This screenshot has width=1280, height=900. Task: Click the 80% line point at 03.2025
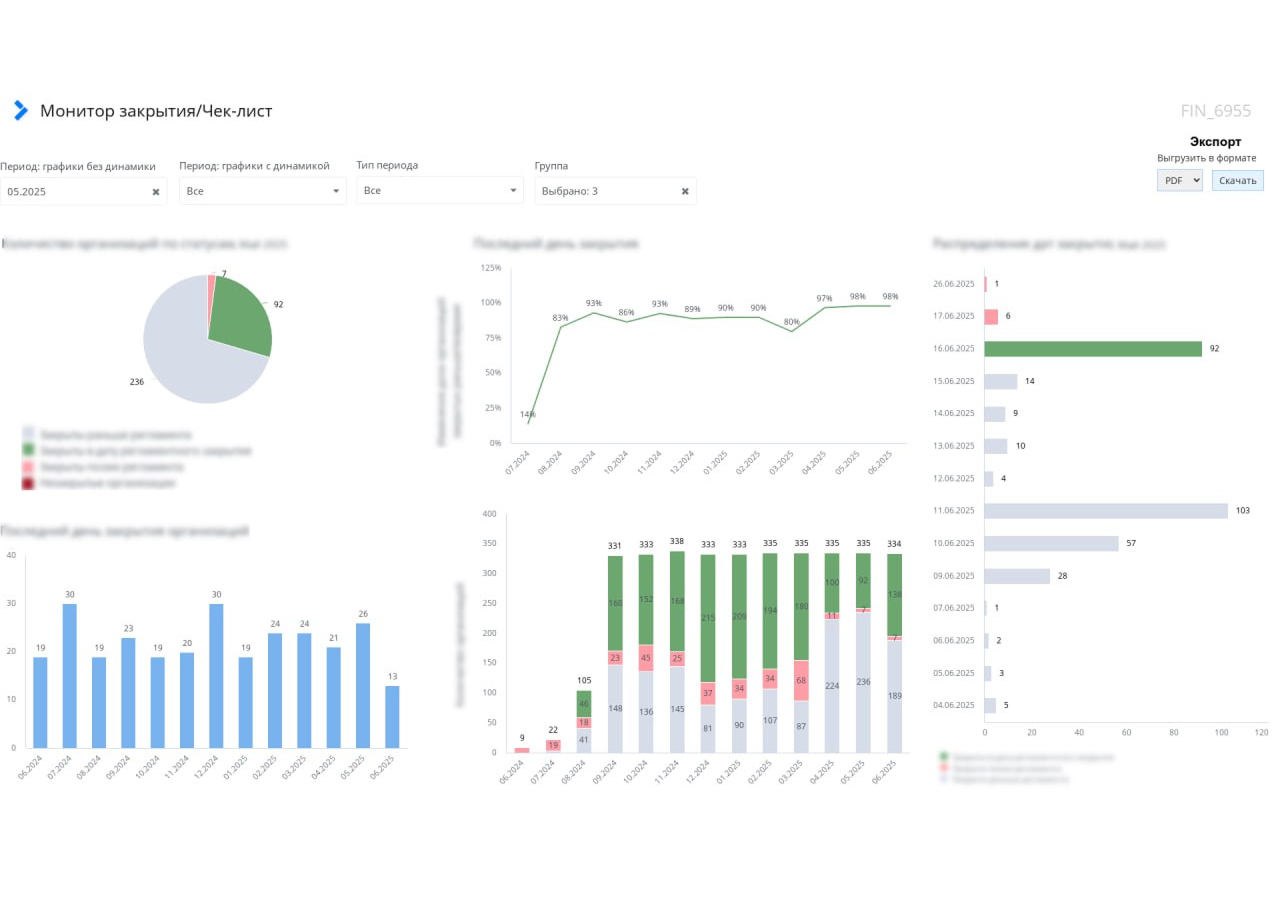(792, 331)
